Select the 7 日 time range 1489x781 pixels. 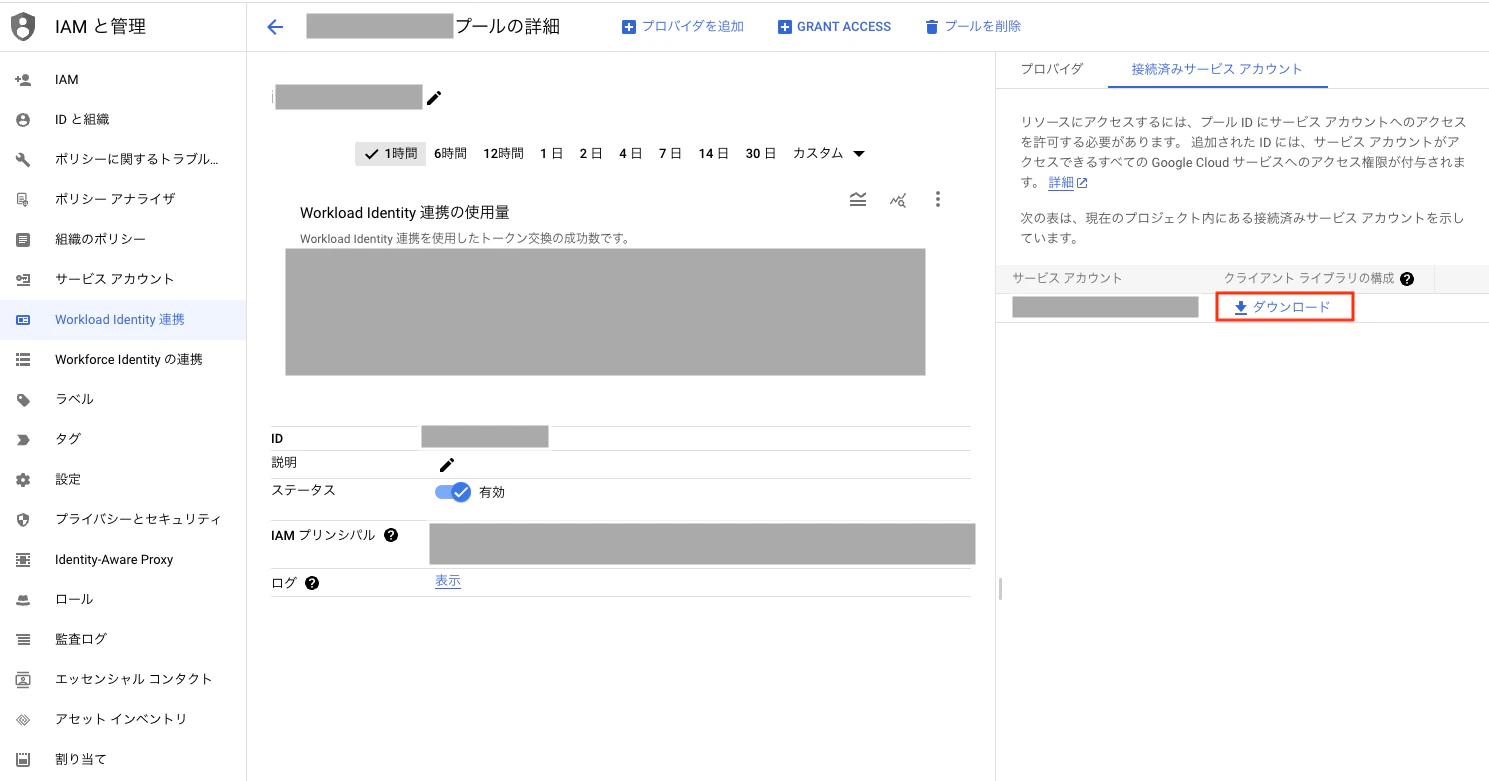pyautogui.click(x=670, y=153)
